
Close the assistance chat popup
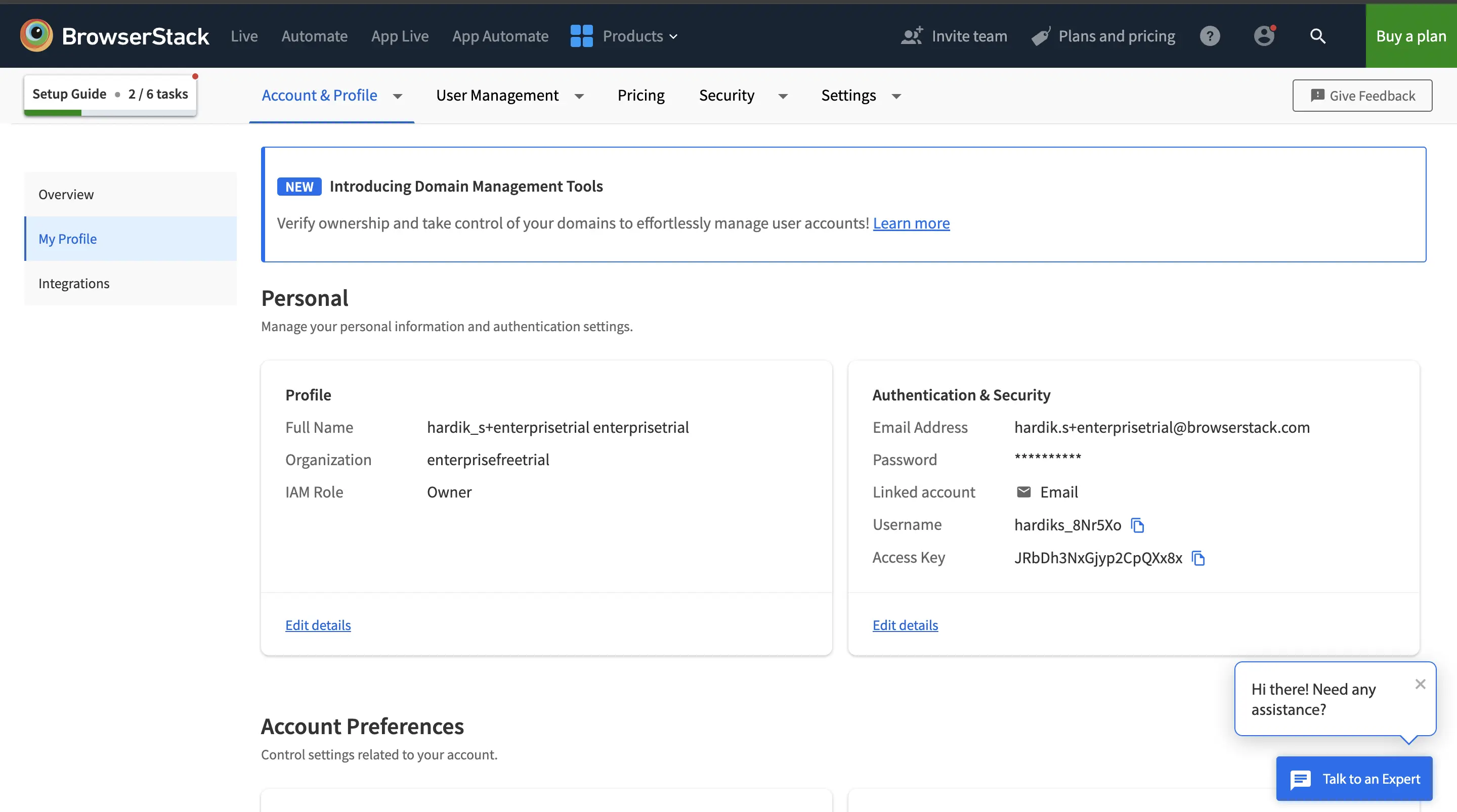(1420, 684)
